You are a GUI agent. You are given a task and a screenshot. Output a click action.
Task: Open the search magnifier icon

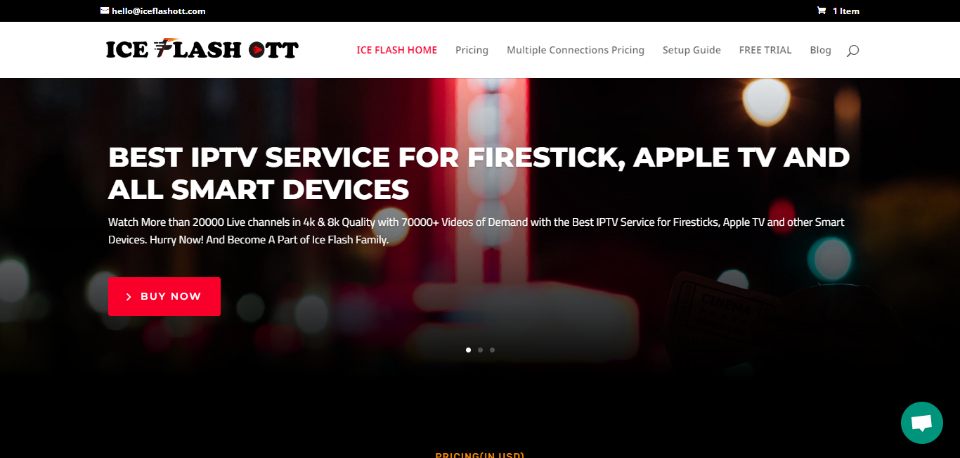pos(853,51)
